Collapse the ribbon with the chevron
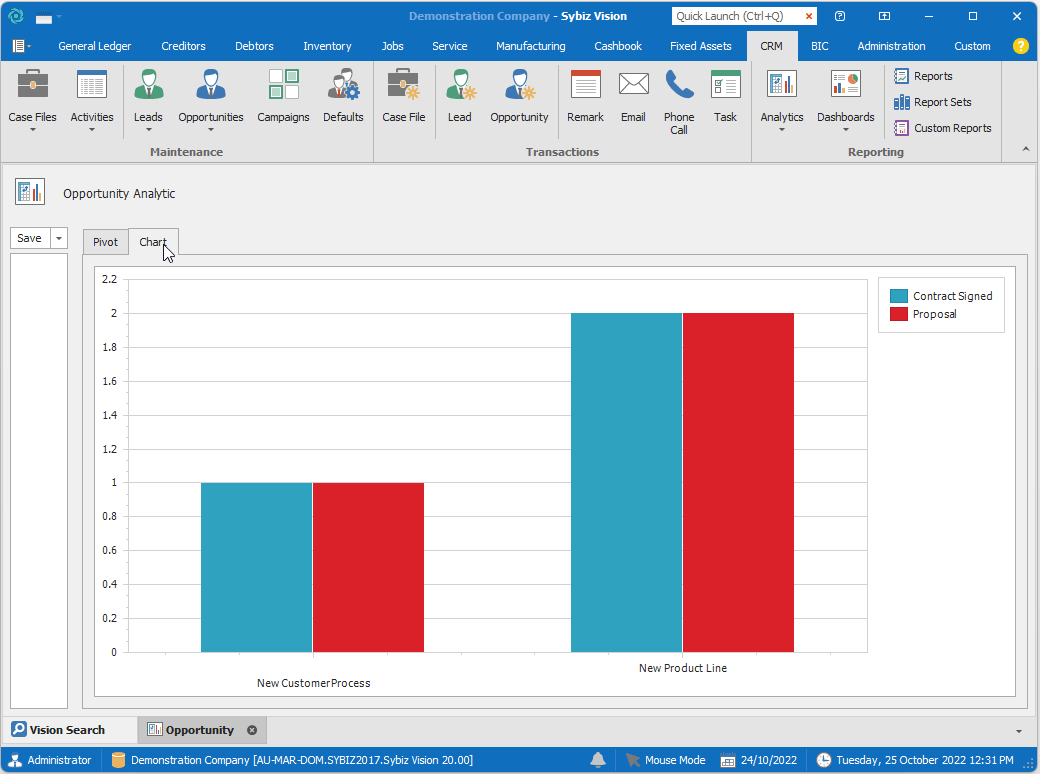The width and height of the screenshot is (1040, 774). point(1024,149)
